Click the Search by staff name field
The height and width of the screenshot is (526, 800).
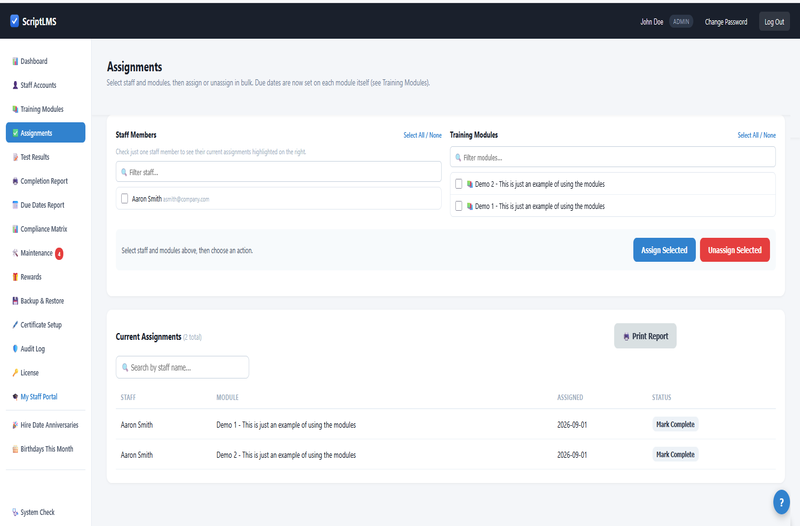coord(183,367)
